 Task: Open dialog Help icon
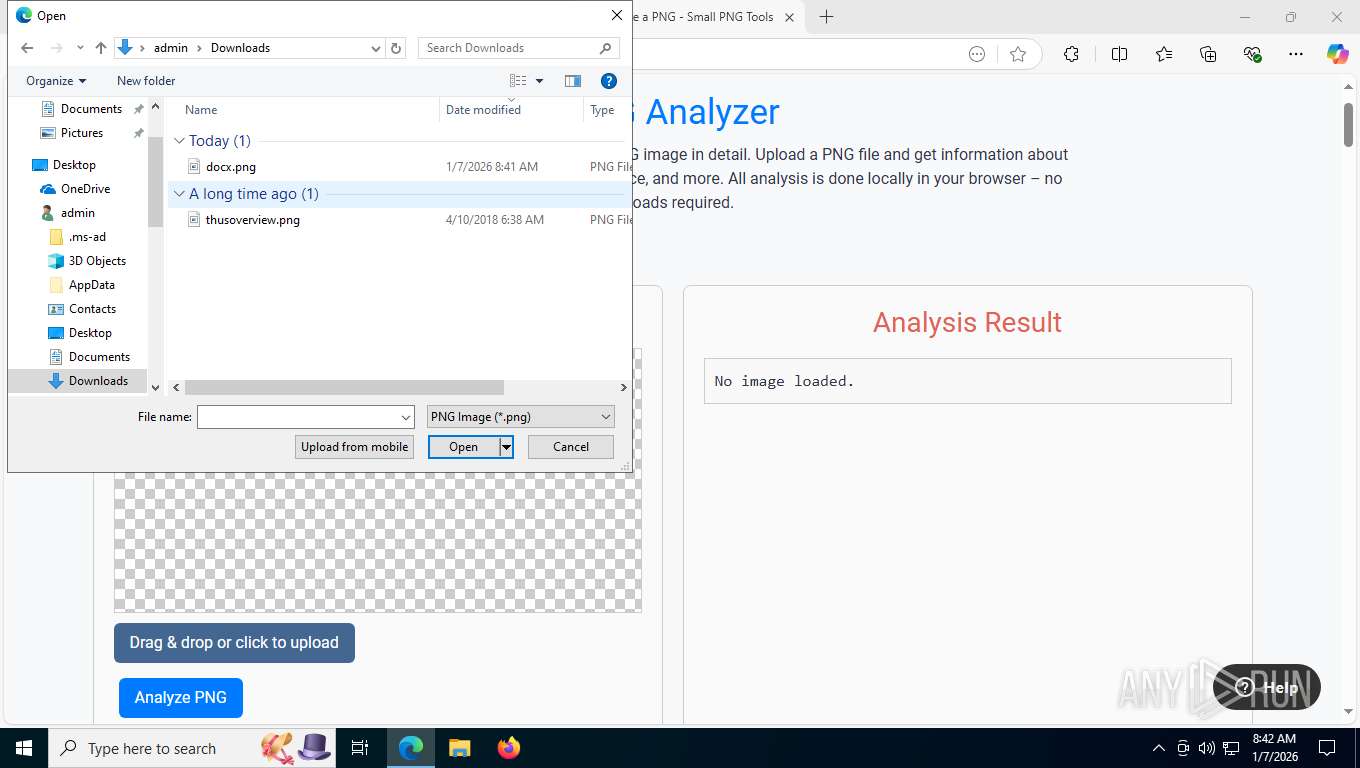pos(609,81)
